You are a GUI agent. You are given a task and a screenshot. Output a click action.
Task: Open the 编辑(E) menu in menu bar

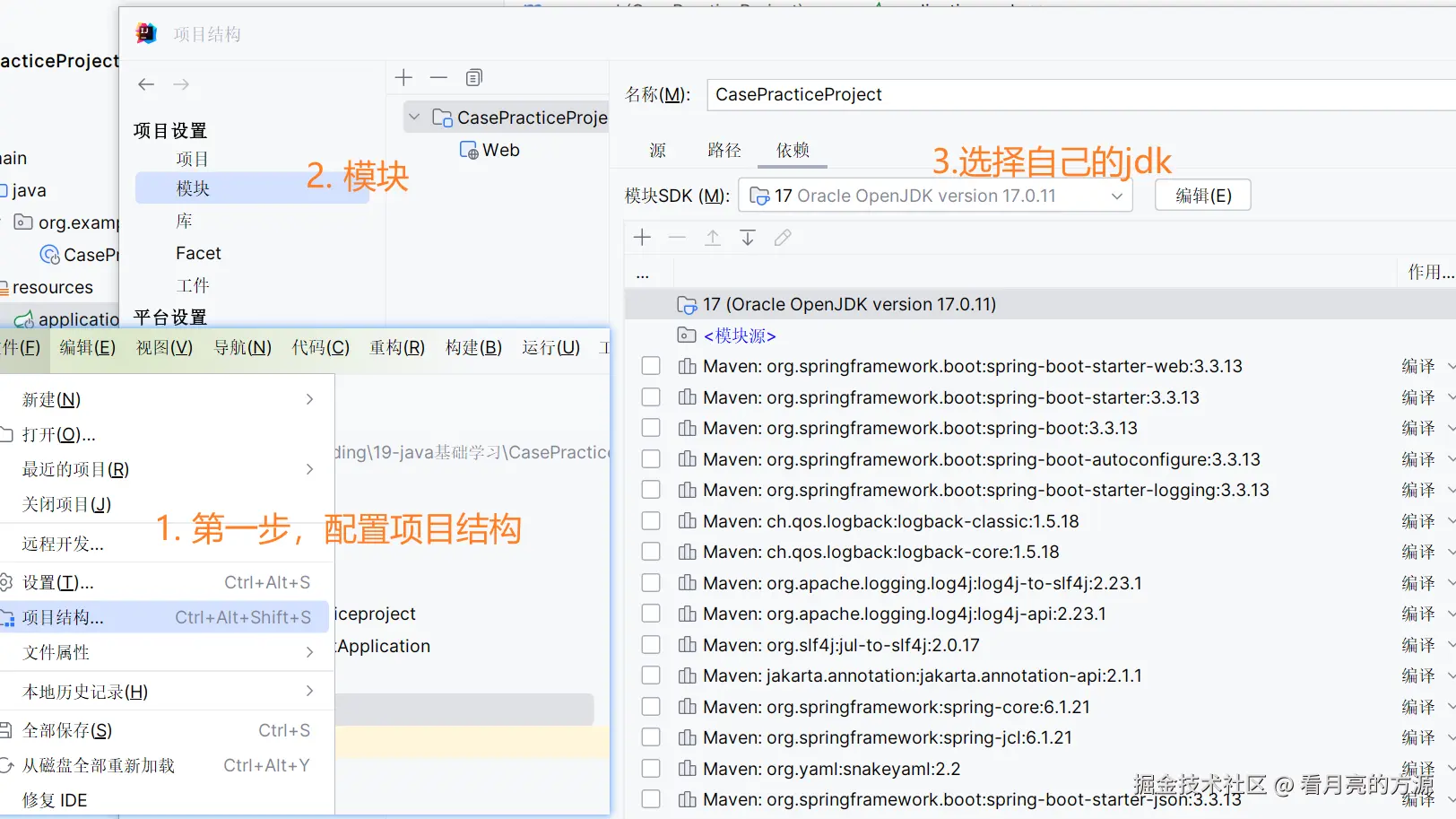pos(88,348)
